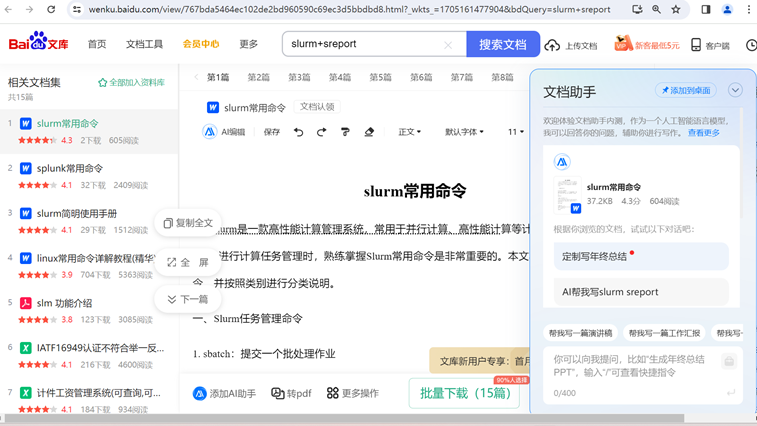Open the 文档工具 menu in header
Image resolution: width=757 pixels, height=426 pixels.
pos(144,45)
